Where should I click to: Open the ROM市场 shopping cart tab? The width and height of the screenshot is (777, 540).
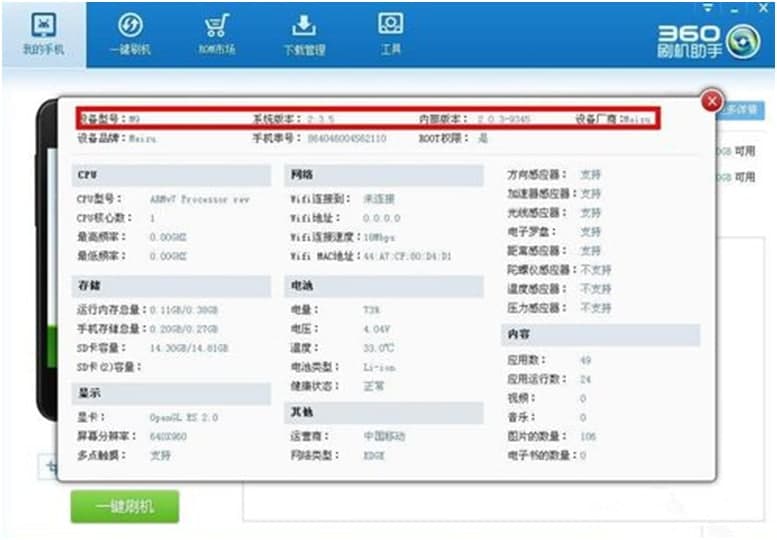click(217, 35)
